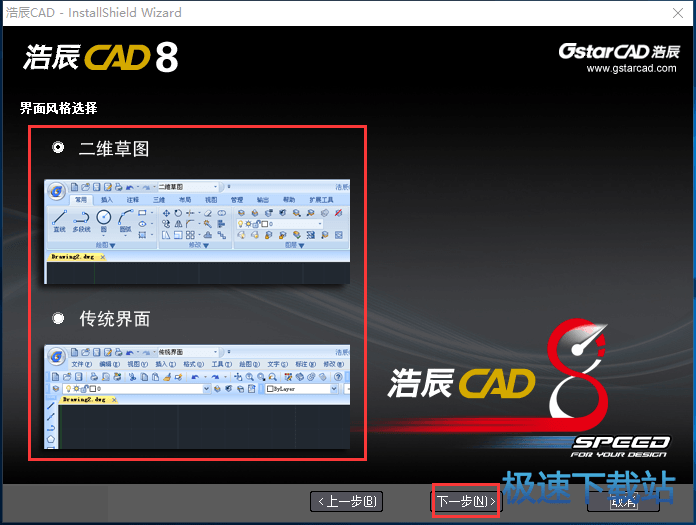Cancel the installation with 取消 button
This screenshot has width=696, height=525.
[623, 501]
